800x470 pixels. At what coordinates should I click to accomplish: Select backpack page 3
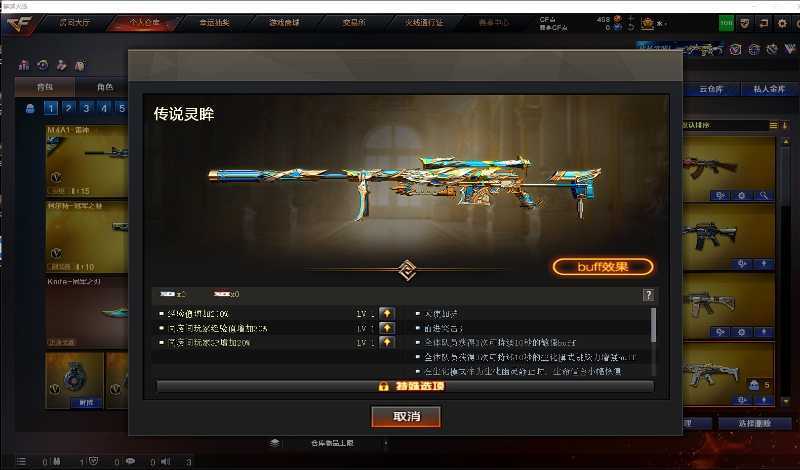pyautogui.click(x=86, y=108)
